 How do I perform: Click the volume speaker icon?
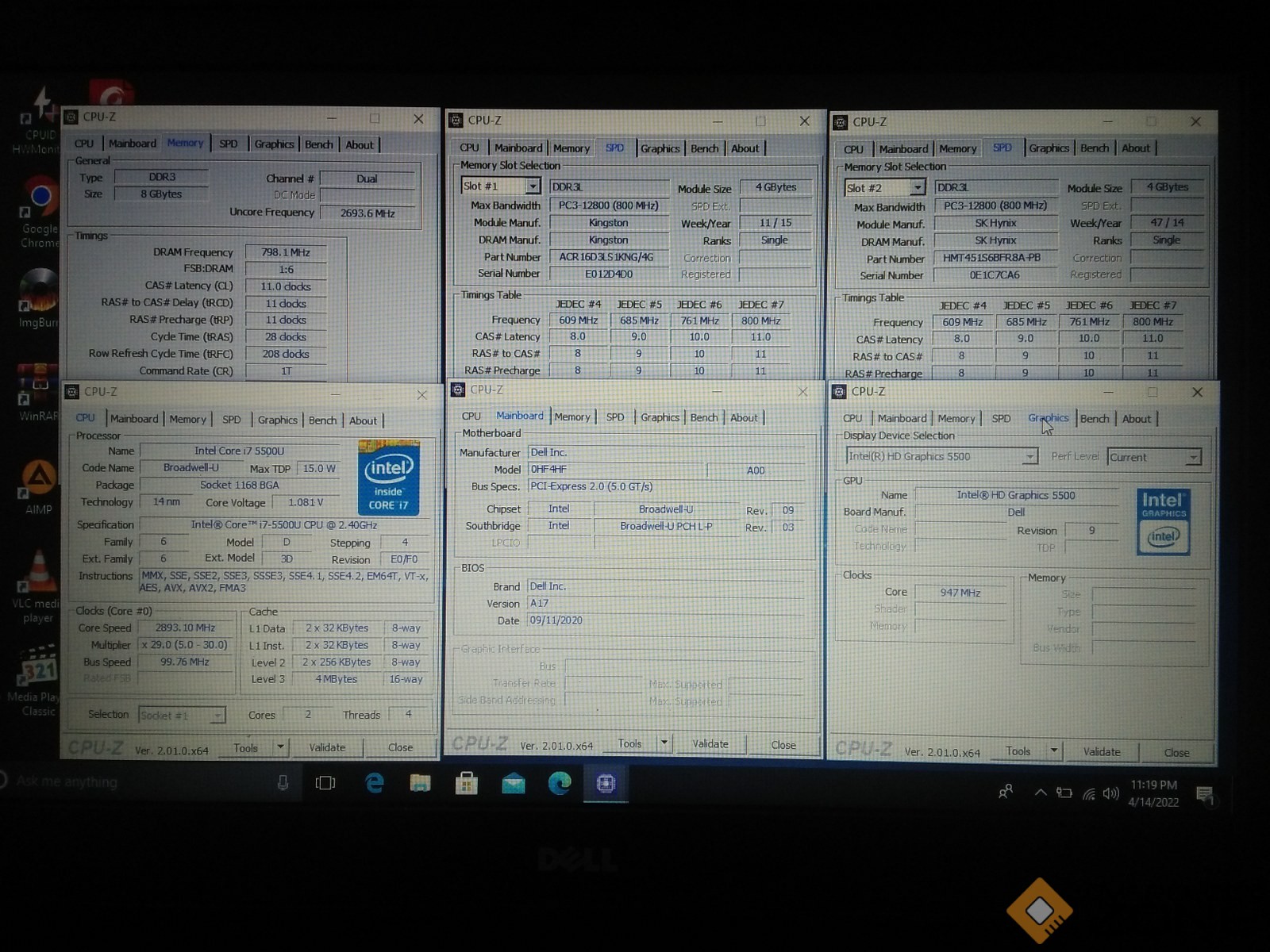(1110, 793)
